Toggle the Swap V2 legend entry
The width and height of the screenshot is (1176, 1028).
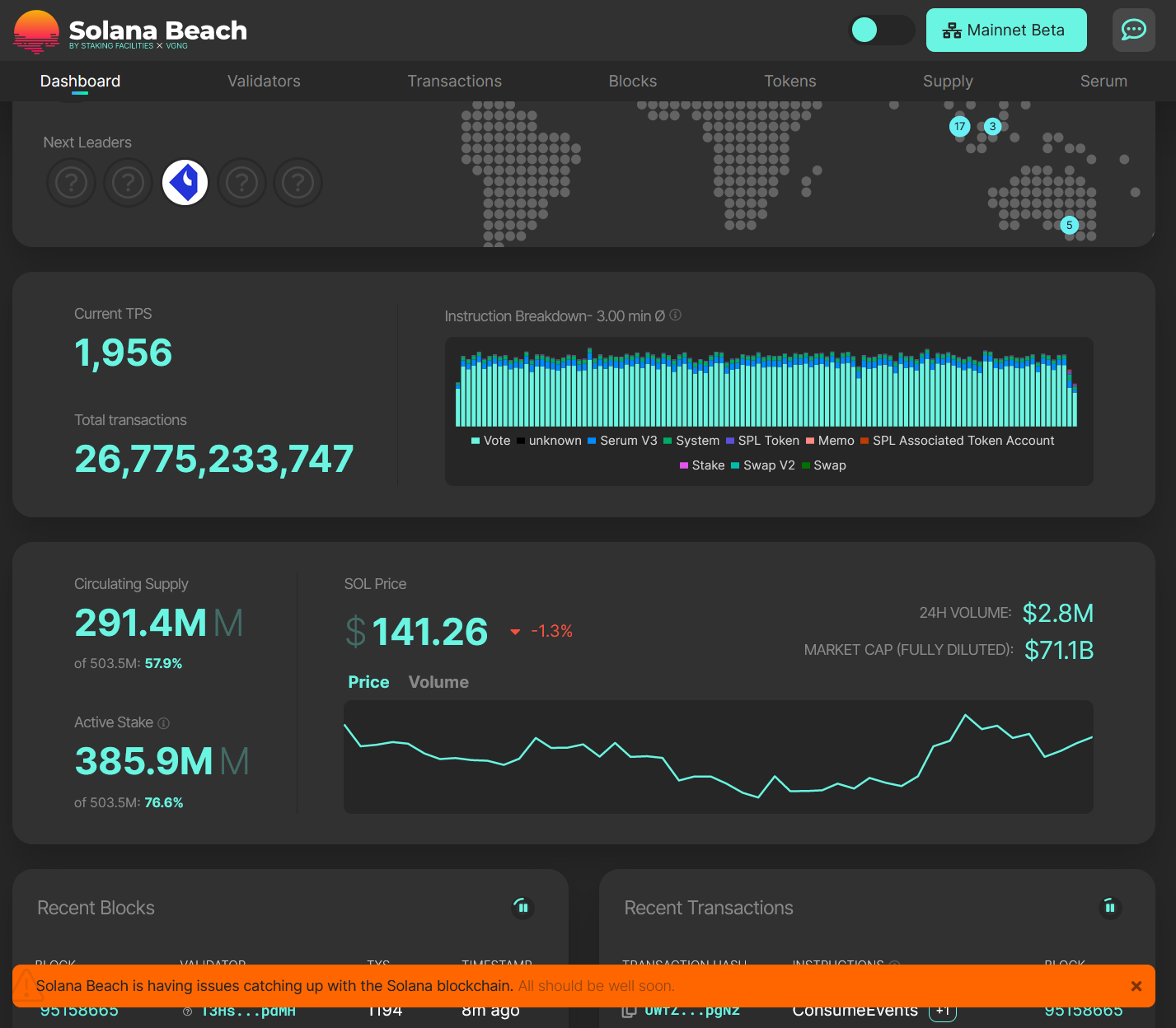pos(762,465)
